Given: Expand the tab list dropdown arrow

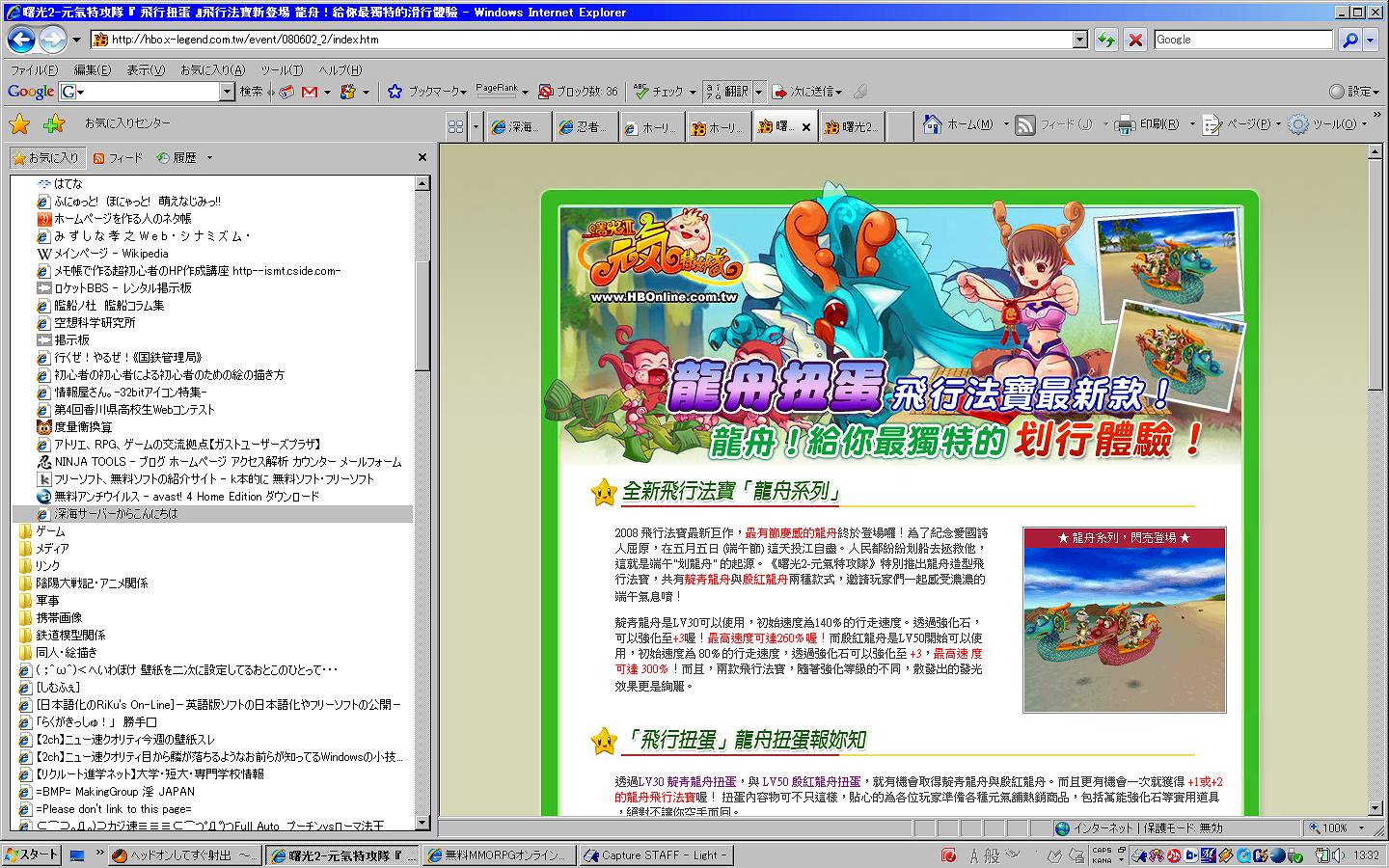Looking at the screenshot, I should [x=476, y=126].
